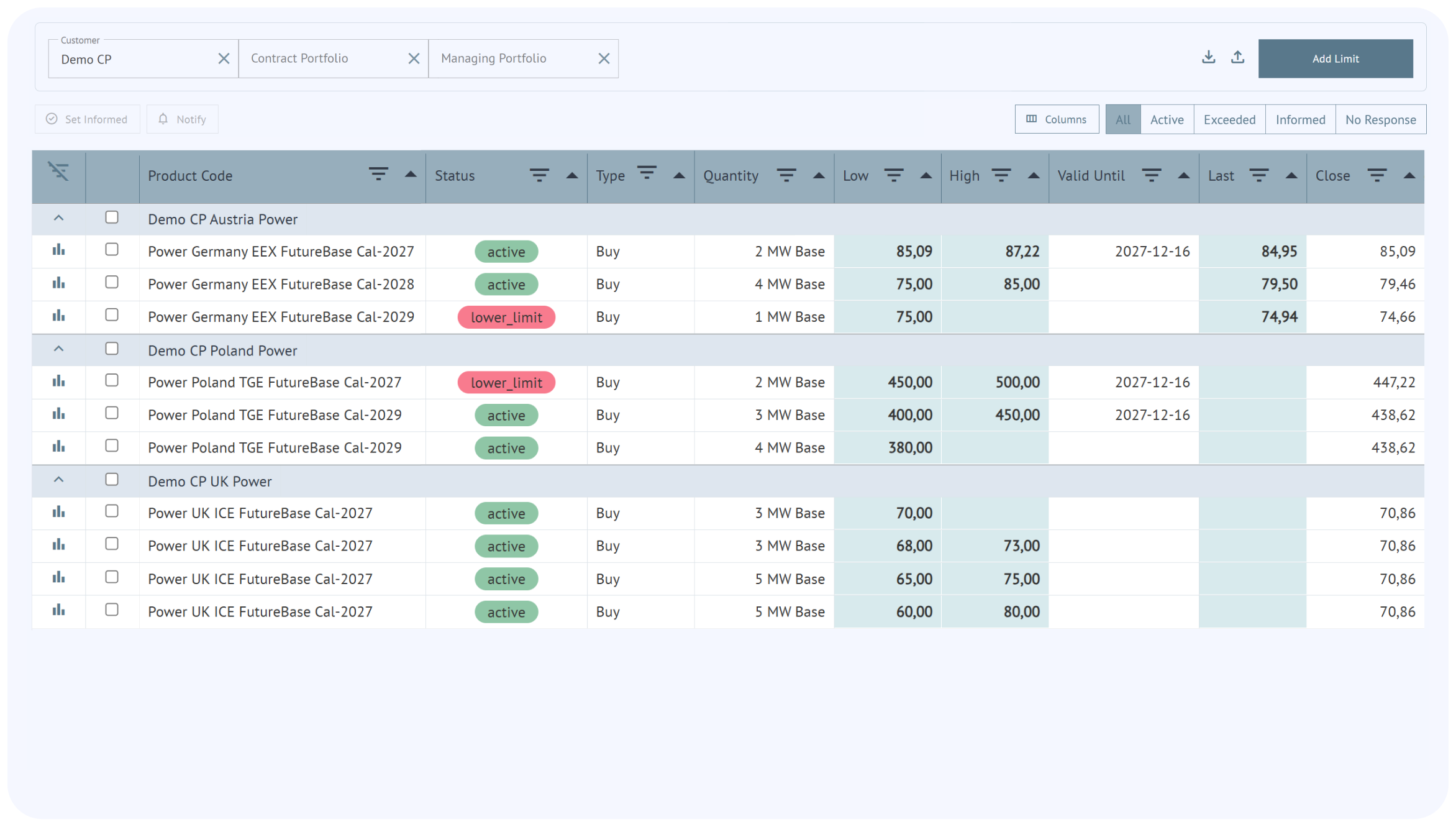
Task: Collapse the Demo CP Poland Power group
Action: (x=58, y=349)
